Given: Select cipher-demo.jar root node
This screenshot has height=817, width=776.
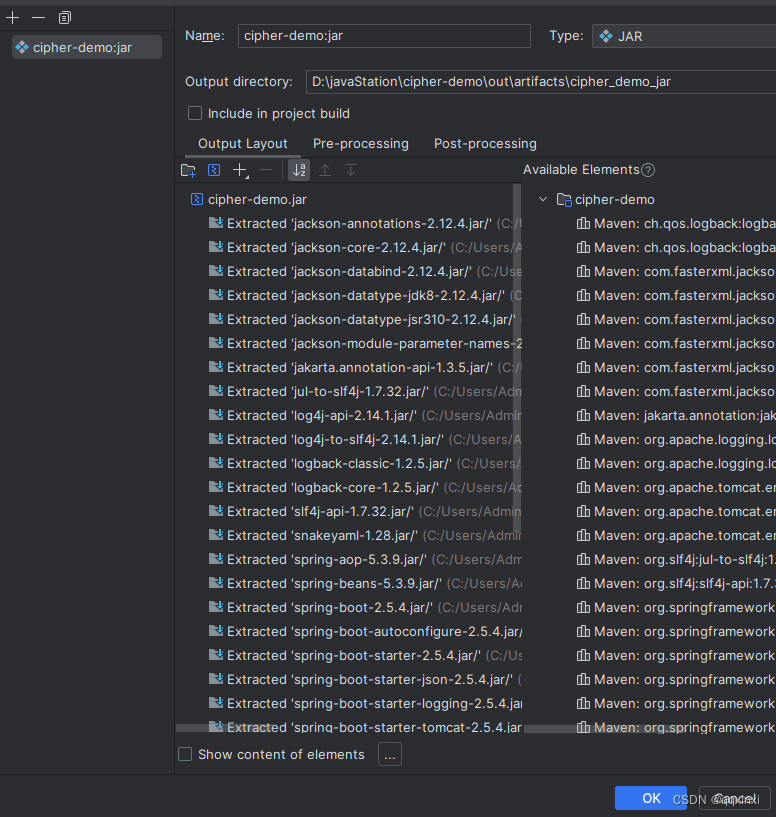Looking at the screenshot, I should pyautogui.click(x=249, y=200).
